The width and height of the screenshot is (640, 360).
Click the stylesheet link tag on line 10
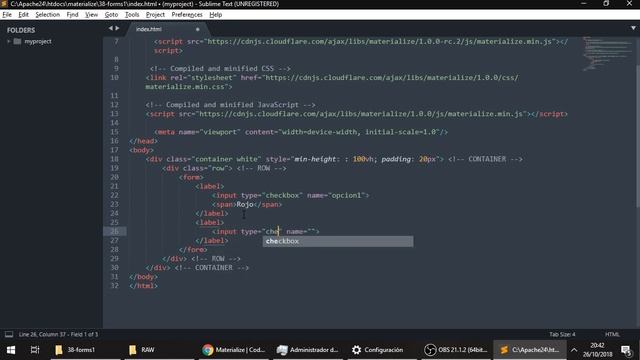pos(332,82)
